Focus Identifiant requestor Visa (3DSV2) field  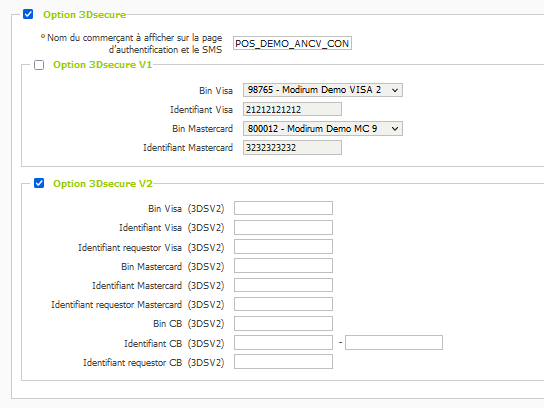pyautogui.click(x=283, y=247)
